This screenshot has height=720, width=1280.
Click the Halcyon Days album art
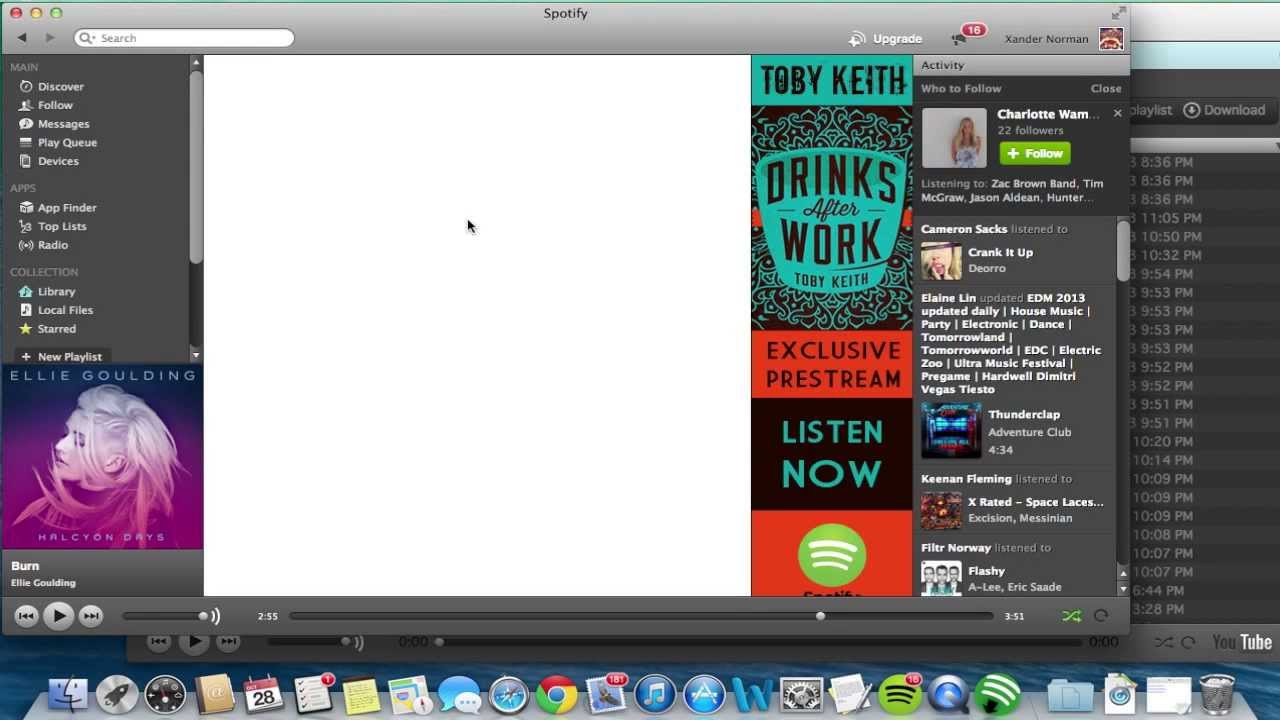tap(102, 458)
